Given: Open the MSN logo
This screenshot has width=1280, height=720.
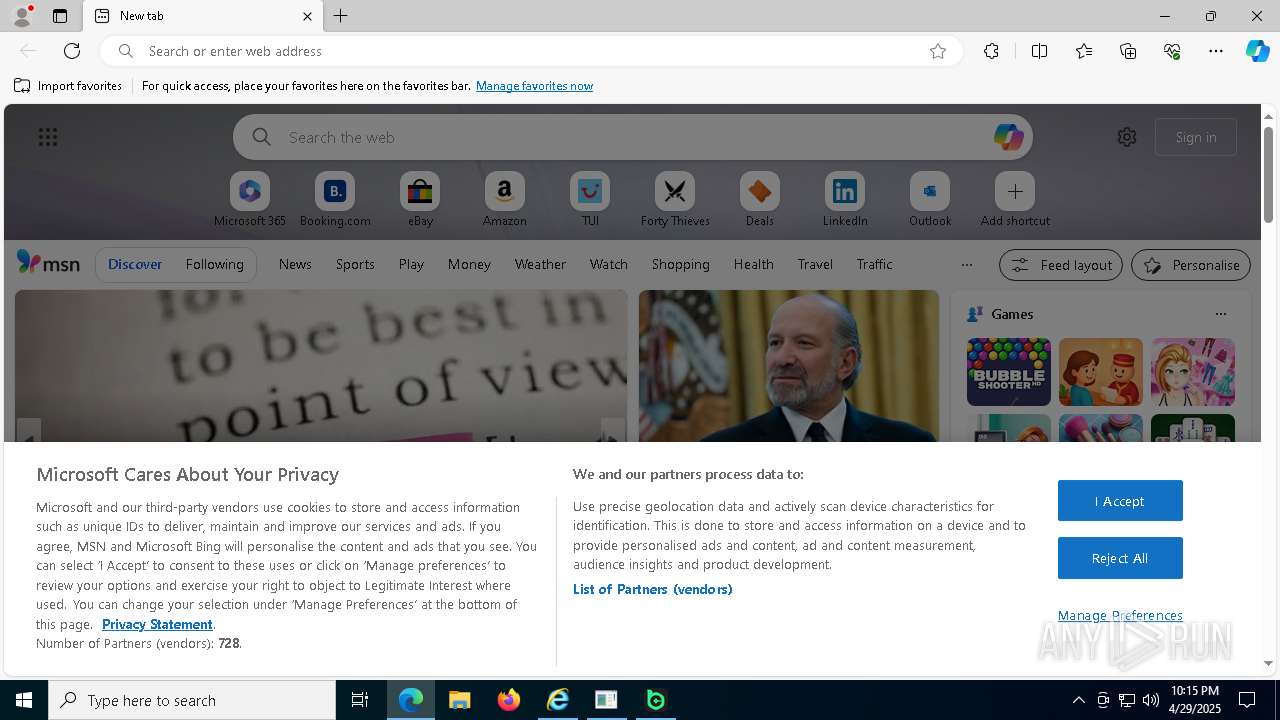Looking at the screenshot, I should click(48, 263).
